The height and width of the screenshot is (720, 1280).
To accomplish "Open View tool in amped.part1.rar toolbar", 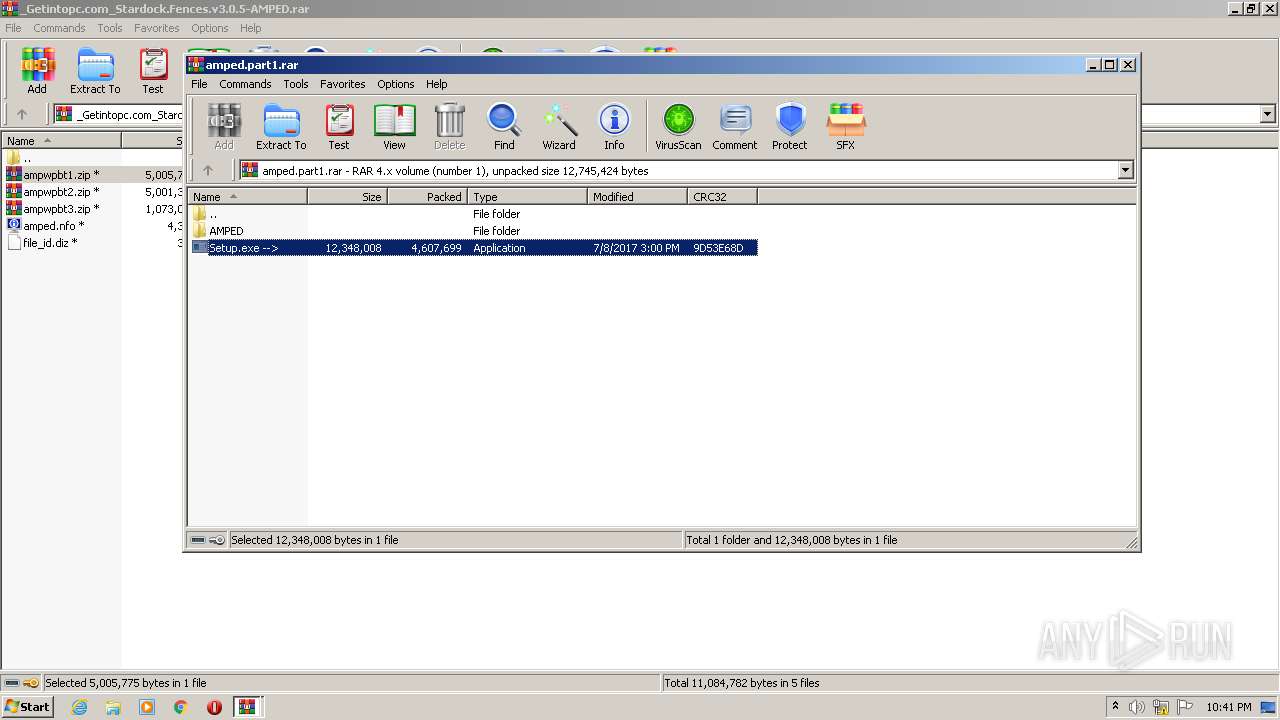I will tap(394, 127).
